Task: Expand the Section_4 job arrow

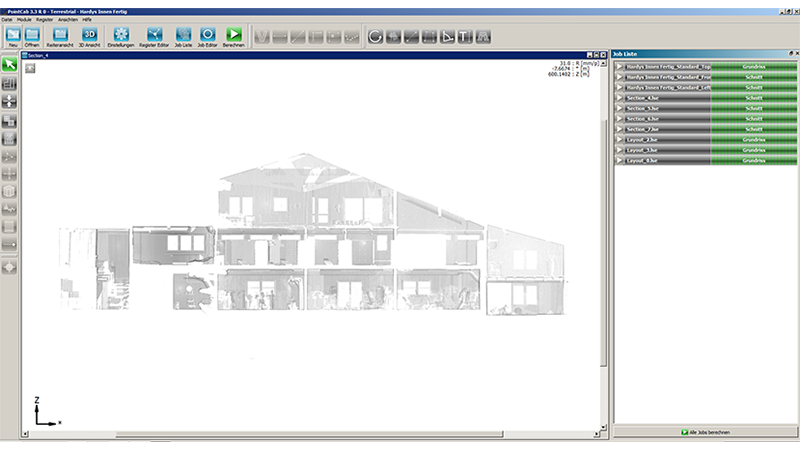Action: pyautogui.click(x=619, y=98)
